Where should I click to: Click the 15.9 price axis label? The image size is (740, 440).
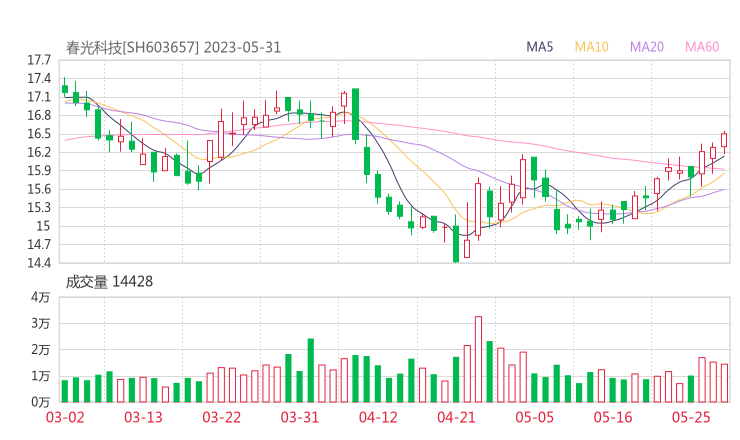(39, 171)
